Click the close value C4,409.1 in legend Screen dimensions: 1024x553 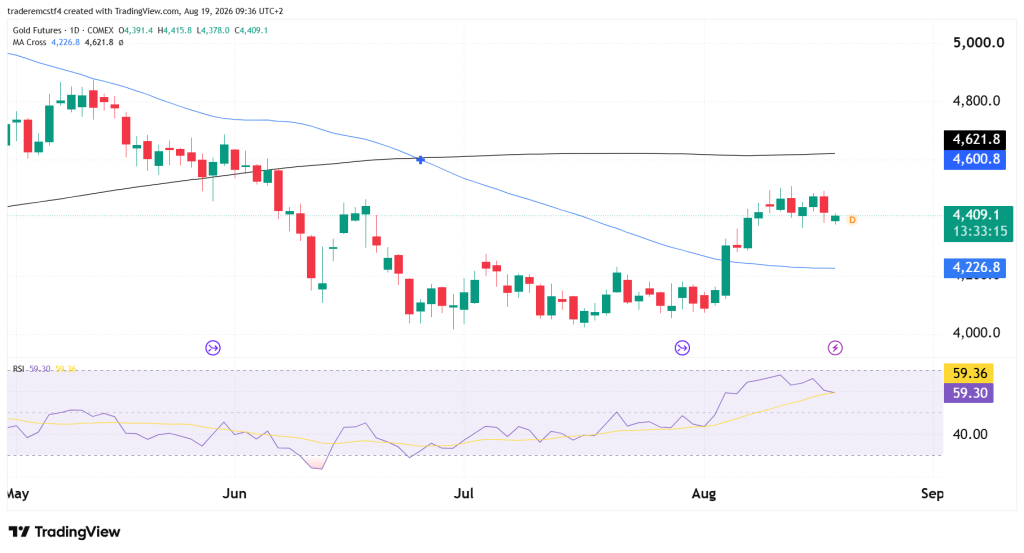tap(251, 30)
